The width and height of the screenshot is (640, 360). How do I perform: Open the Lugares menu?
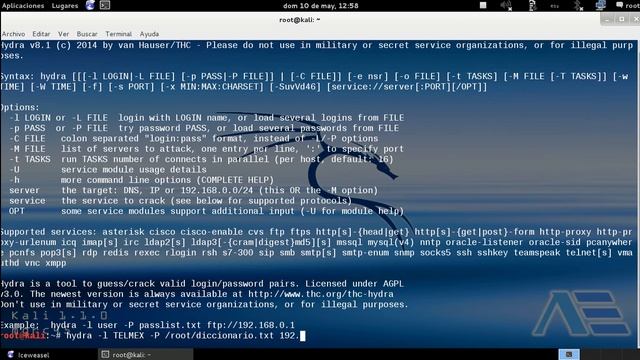click(65, 6)
